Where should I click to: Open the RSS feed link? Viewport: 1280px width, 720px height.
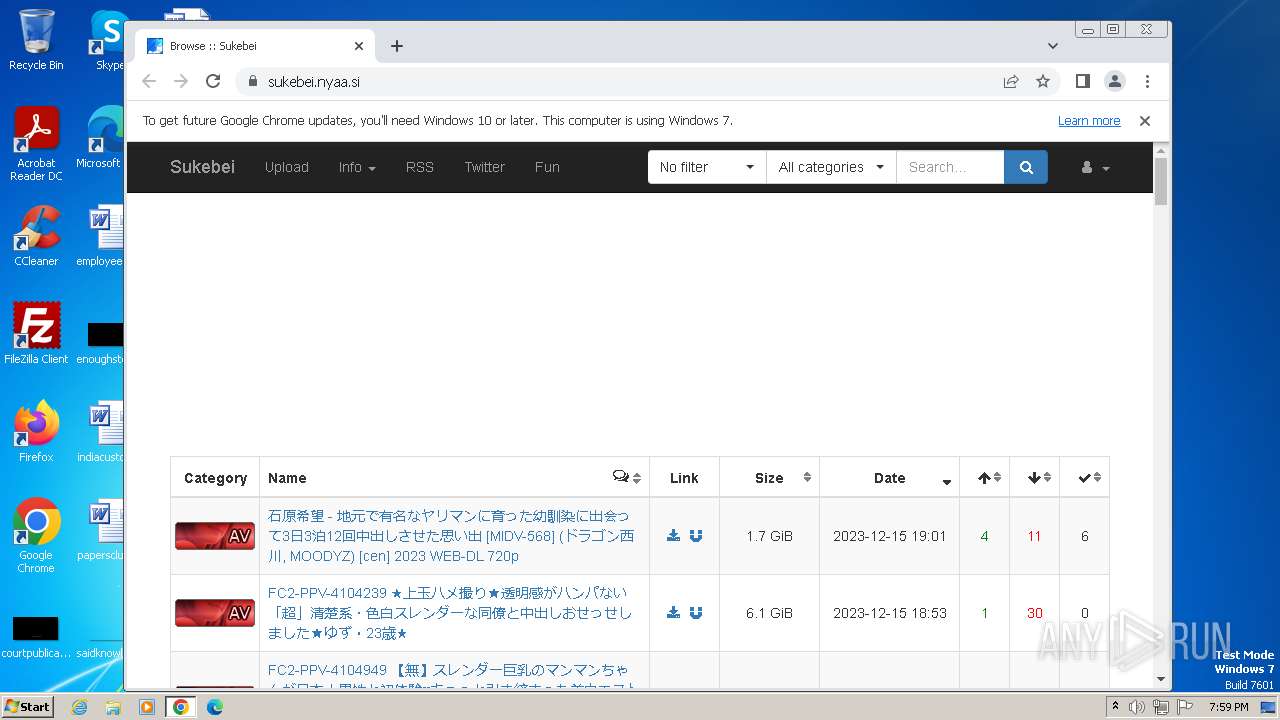click(420, 167)
